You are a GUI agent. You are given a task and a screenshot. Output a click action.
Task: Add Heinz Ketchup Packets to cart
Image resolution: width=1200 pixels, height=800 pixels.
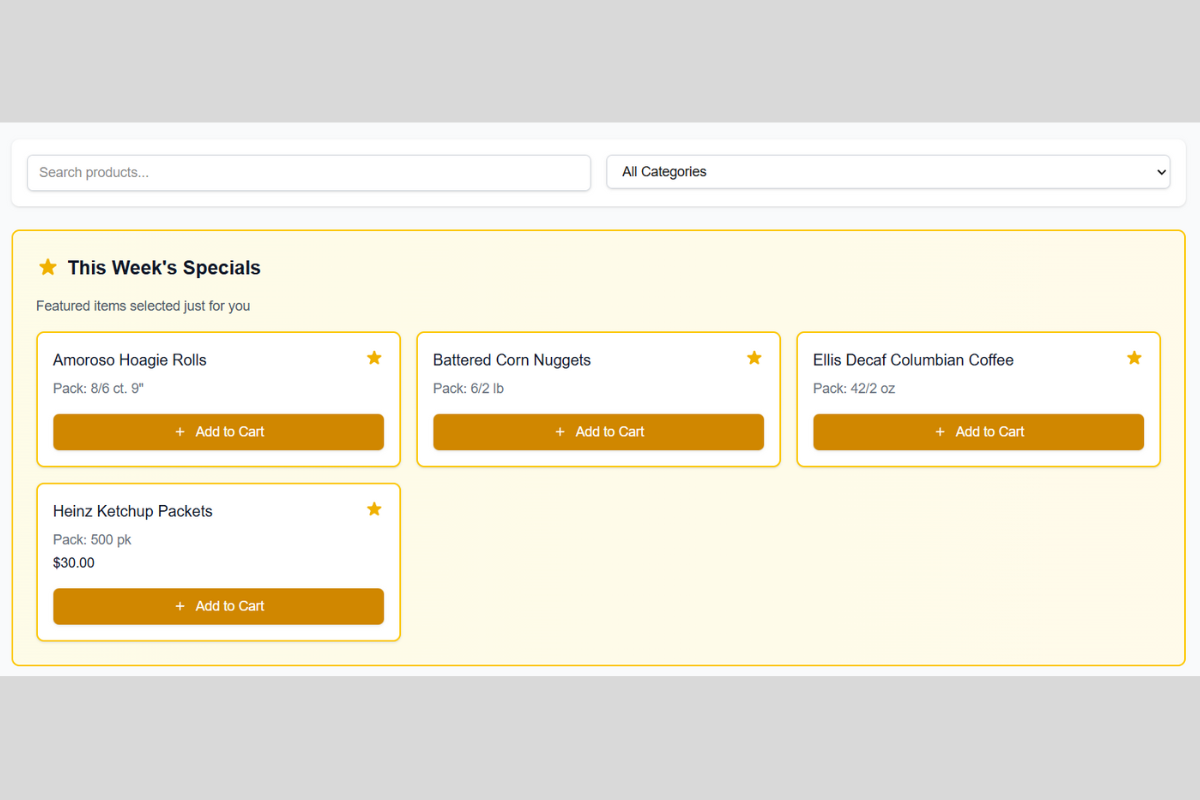[x=218, y=606]
